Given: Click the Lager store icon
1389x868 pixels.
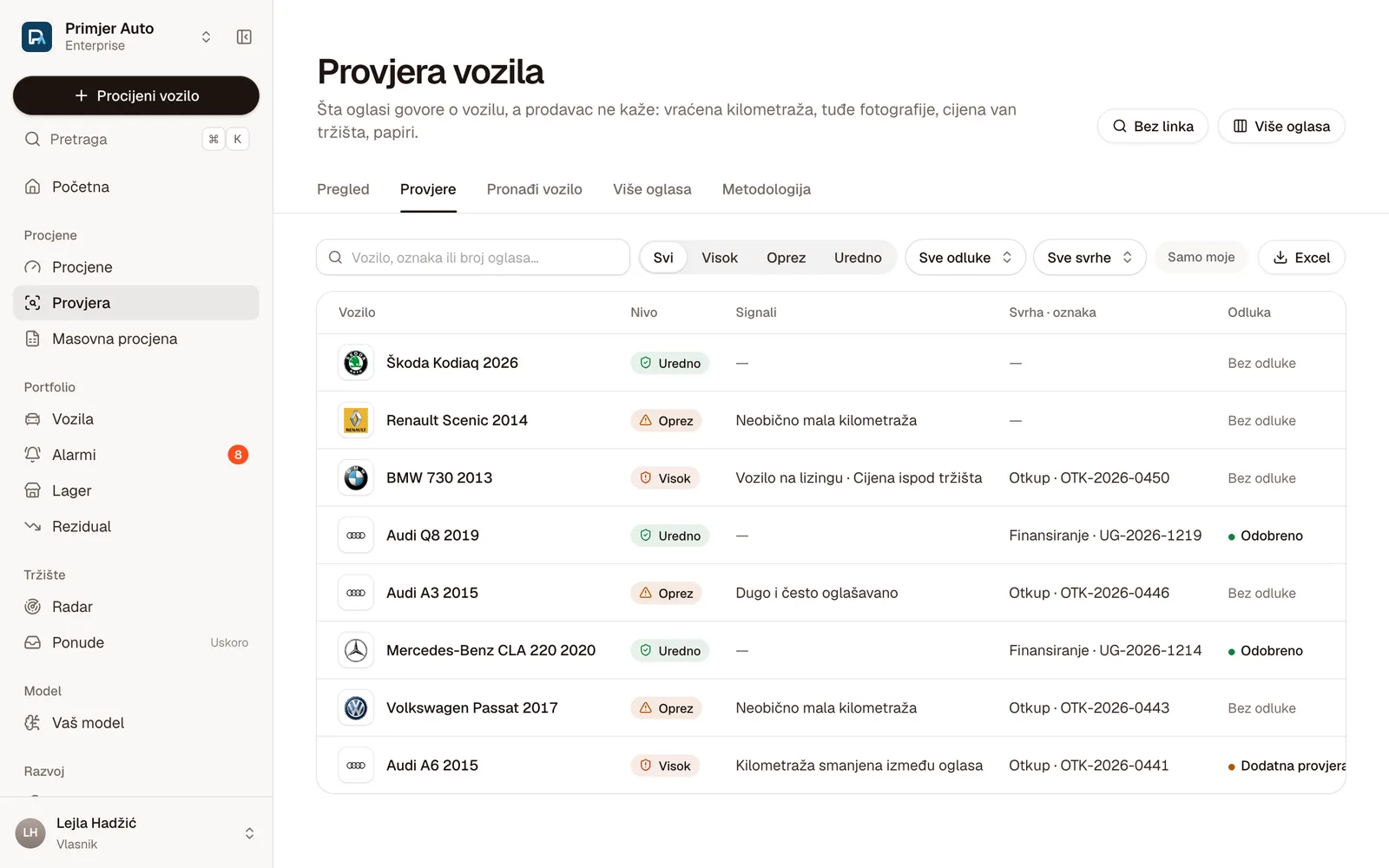Looking at the screenshot, I should point(33,490).
